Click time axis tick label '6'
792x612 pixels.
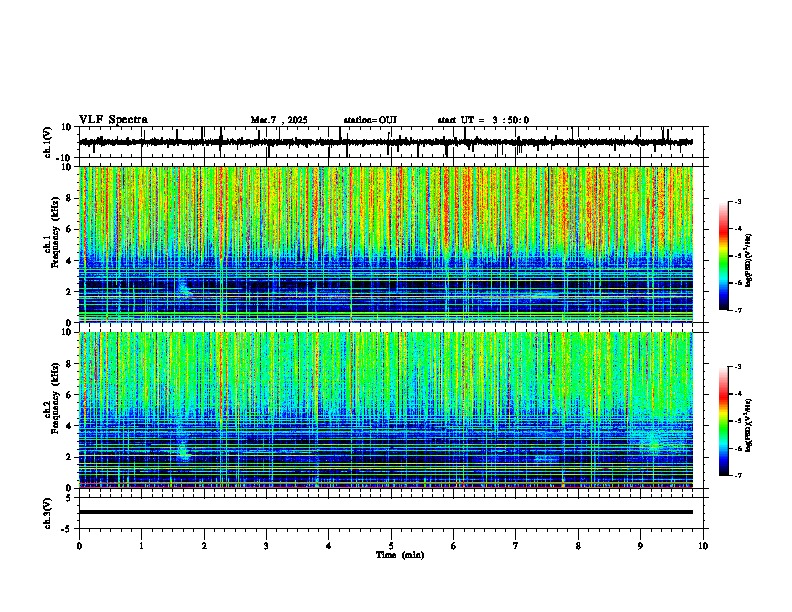click(454, 546)
